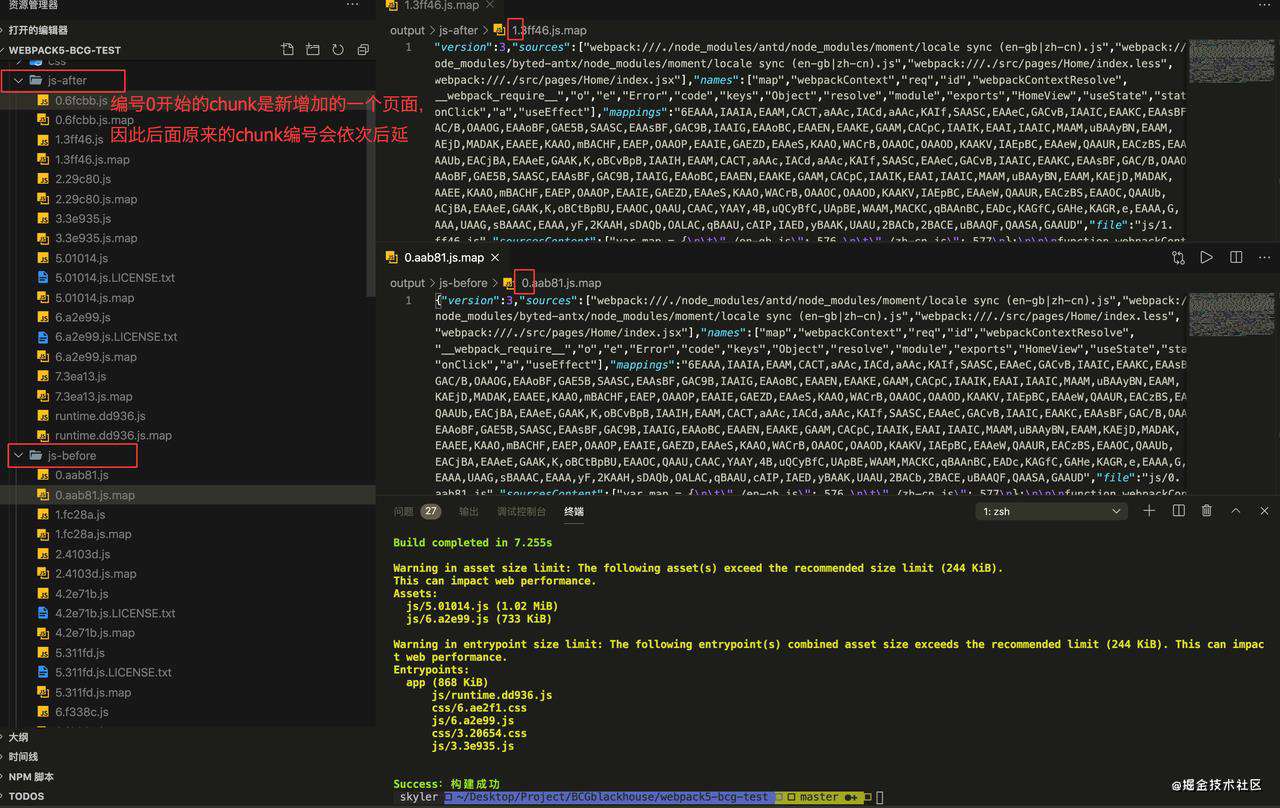Open file 2.4103d.js.map in explorer
Screen dimensions: 1280x808
click(x=96, y=574)
